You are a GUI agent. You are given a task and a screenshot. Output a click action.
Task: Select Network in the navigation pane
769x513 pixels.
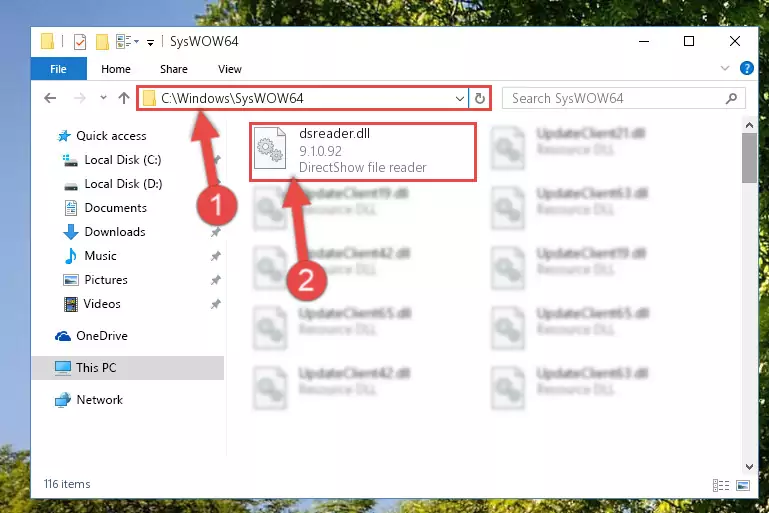point(100,400)
